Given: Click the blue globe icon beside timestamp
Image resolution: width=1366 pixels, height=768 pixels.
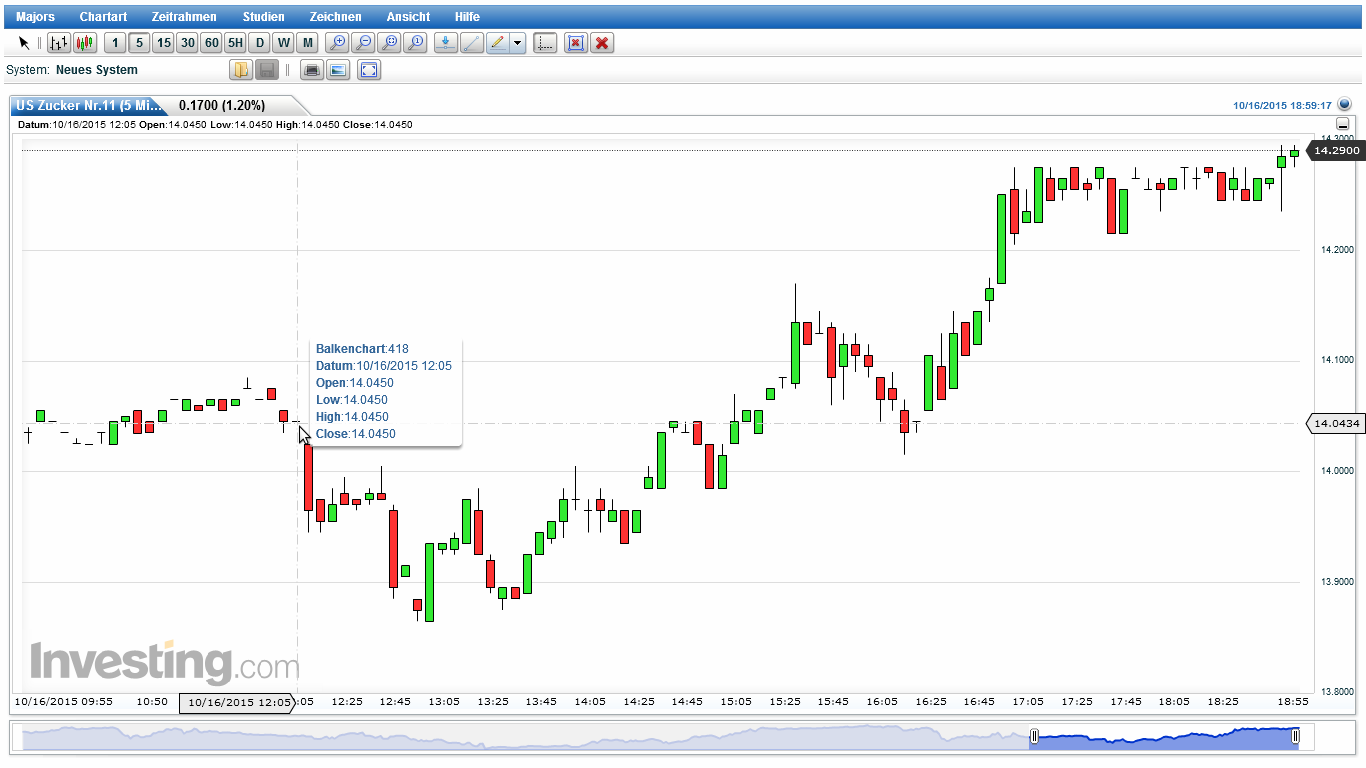Looking at the screenshot, I should [1344, 104].
